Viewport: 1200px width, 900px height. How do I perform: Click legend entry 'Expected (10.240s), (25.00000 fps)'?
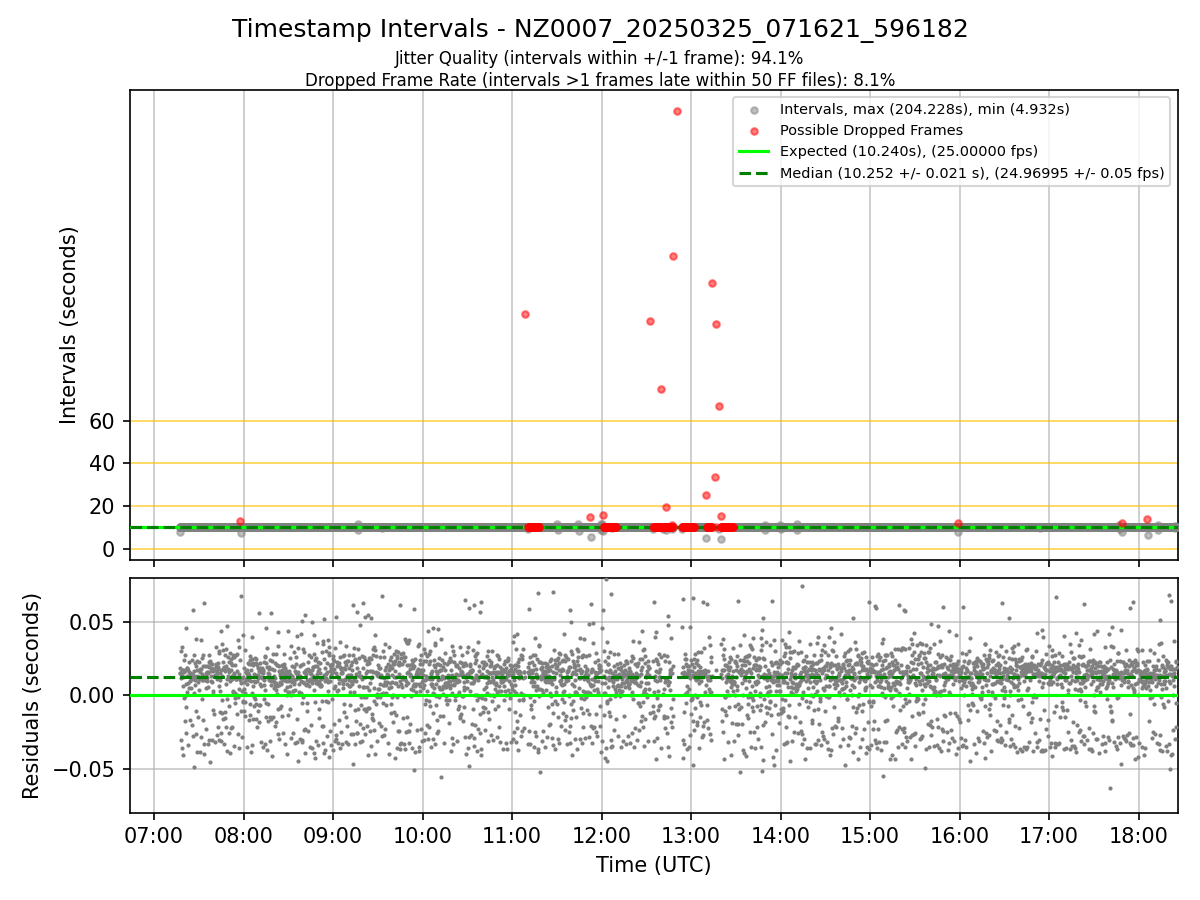[909, 151]
